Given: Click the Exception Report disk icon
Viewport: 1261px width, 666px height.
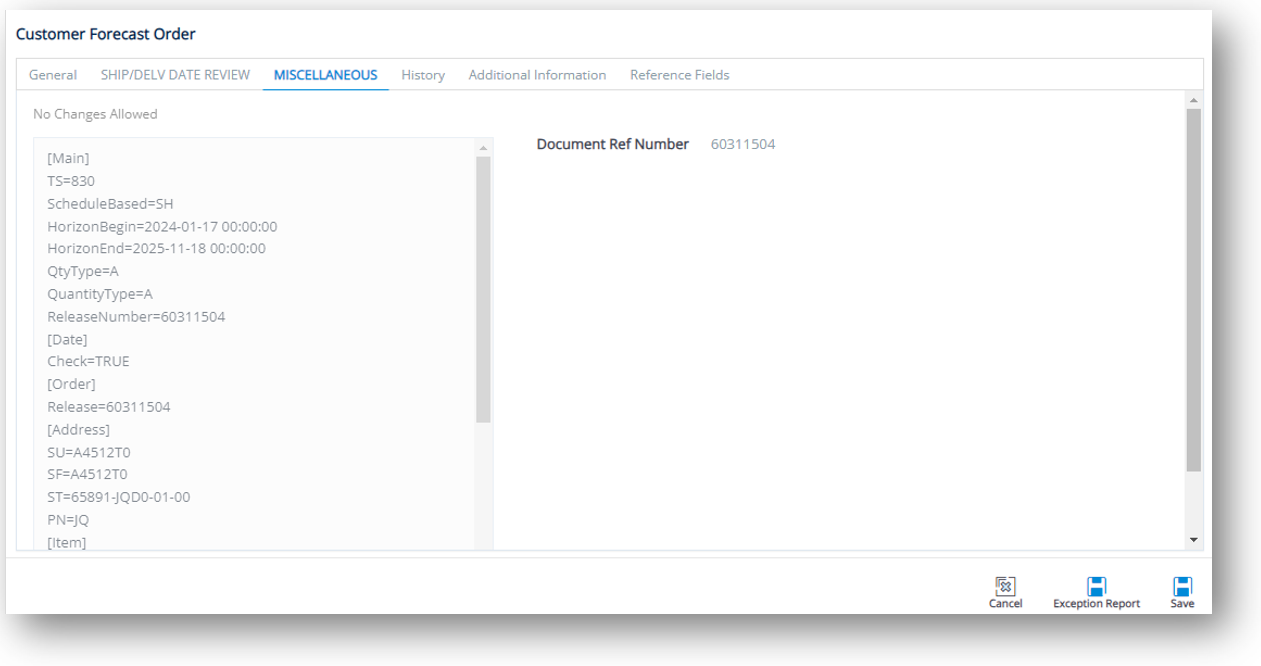Looking at the screenshot, I should click(1096, 586).
